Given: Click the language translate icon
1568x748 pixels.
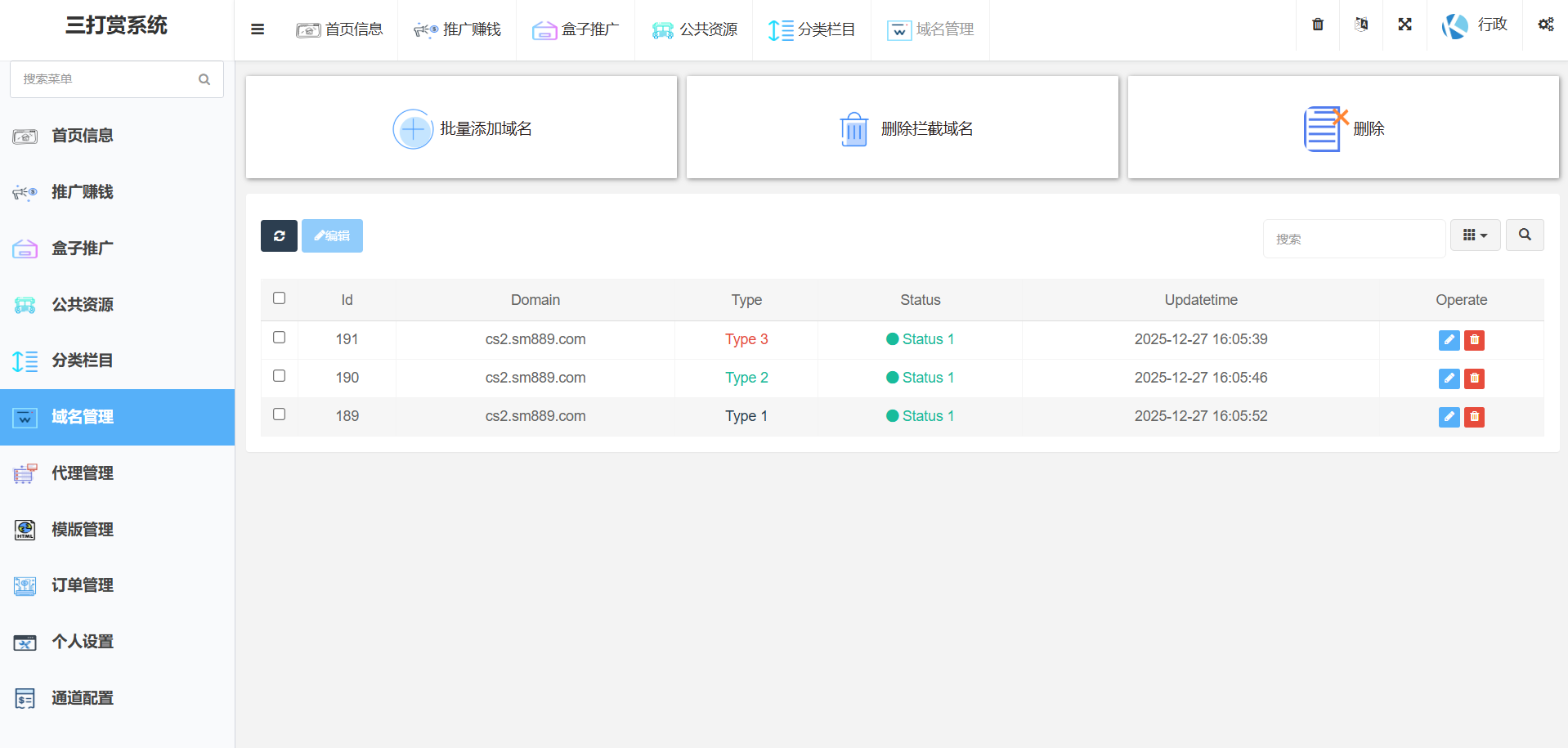Looking at the screenshot, I should pyautogui.click(x=1361, y=25).
